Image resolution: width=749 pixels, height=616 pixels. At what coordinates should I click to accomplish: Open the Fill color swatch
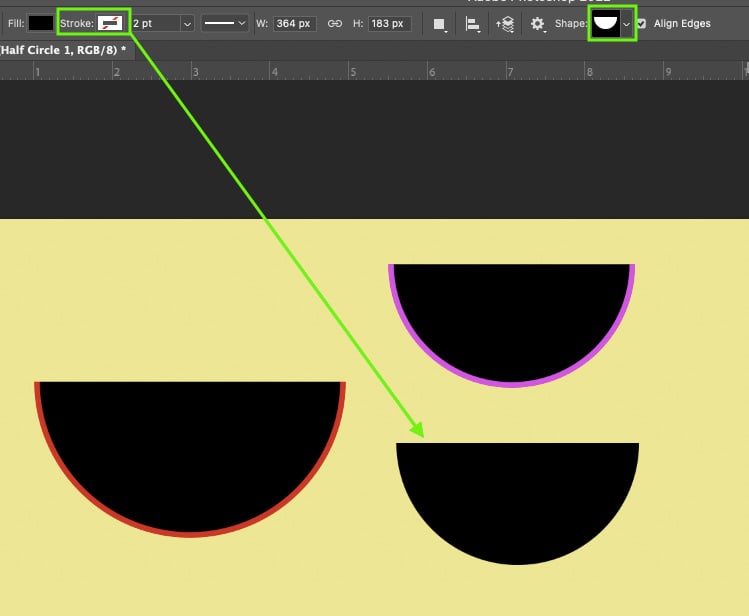(41, 23)
